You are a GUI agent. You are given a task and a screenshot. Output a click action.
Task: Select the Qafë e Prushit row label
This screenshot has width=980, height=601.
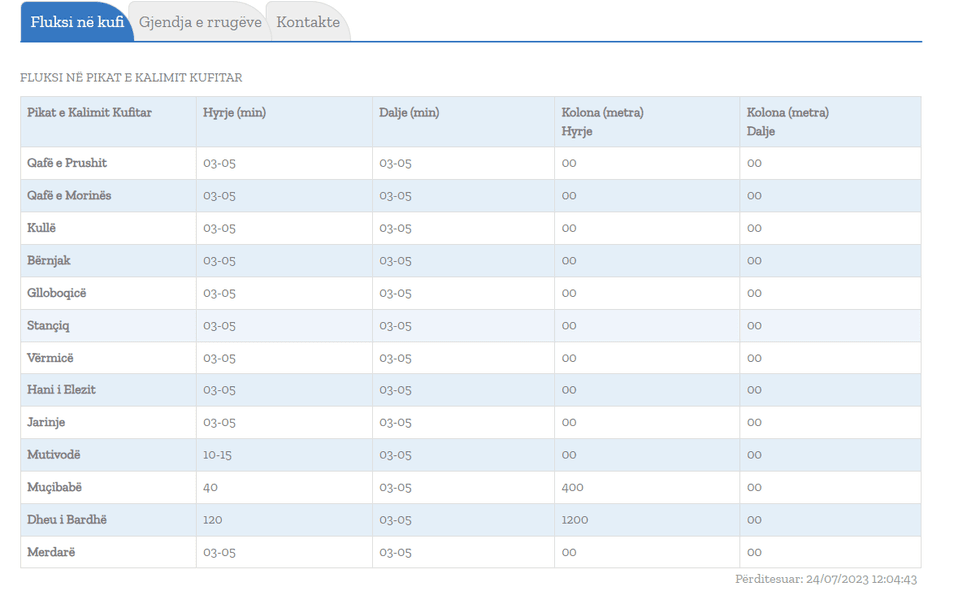click(67, 163)
